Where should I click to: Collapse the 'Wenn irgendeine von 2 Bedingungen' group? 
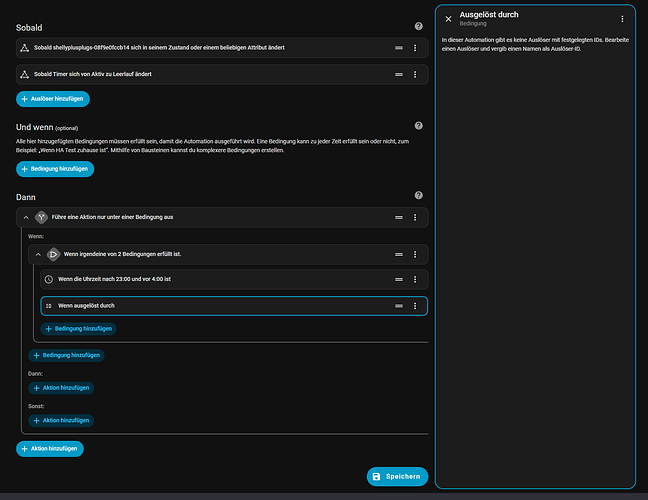click(38, 254)
